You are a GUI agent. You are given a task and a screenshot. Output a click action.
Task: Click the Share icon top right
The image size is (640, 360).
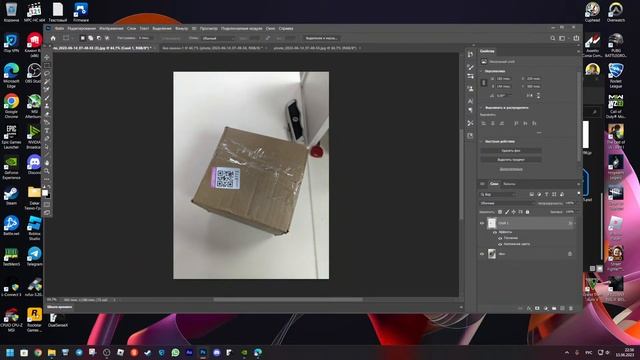576,38
